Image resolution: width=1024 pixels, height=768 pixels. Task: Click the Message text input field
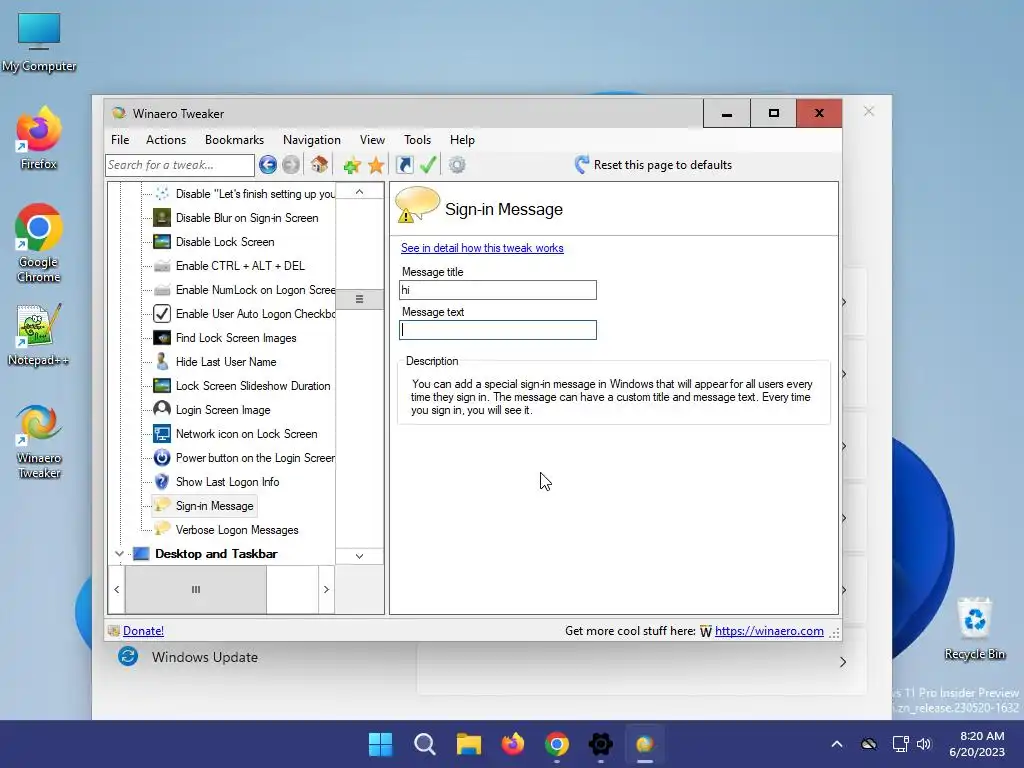click(x=498, y=330)
